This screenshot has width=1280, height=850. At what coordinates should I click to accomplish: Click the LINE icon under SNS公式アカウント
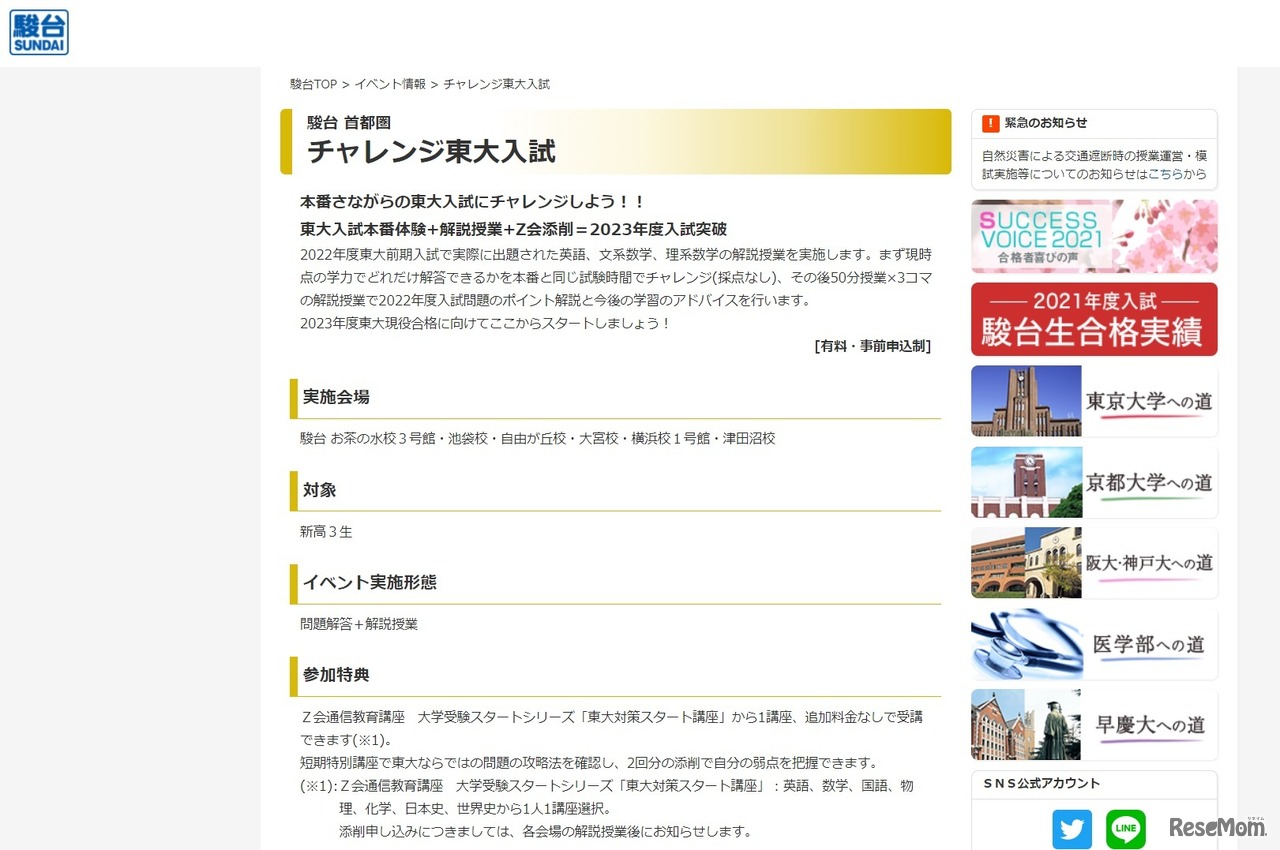coord(1125,829)
